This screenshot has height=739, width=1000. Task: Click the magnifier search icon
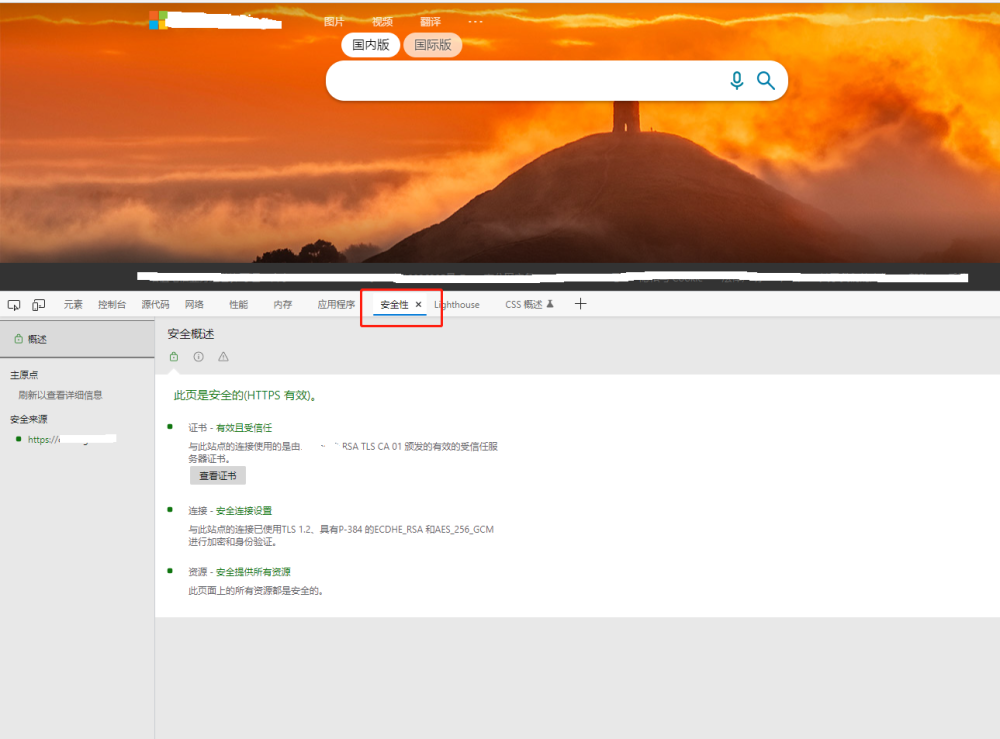pos(765,80)
